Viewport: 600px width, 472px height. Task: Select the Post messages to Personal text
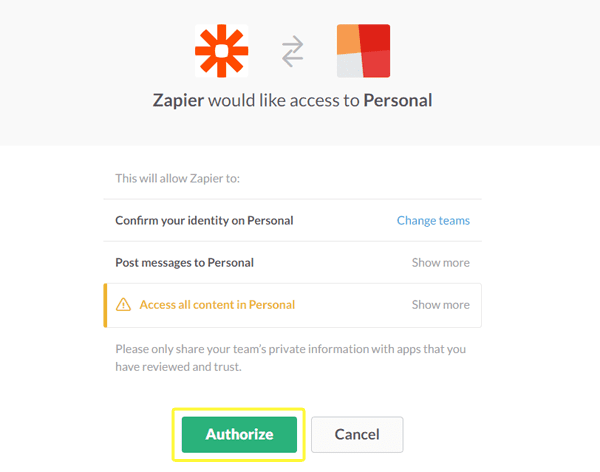click(x=184, y=263)
